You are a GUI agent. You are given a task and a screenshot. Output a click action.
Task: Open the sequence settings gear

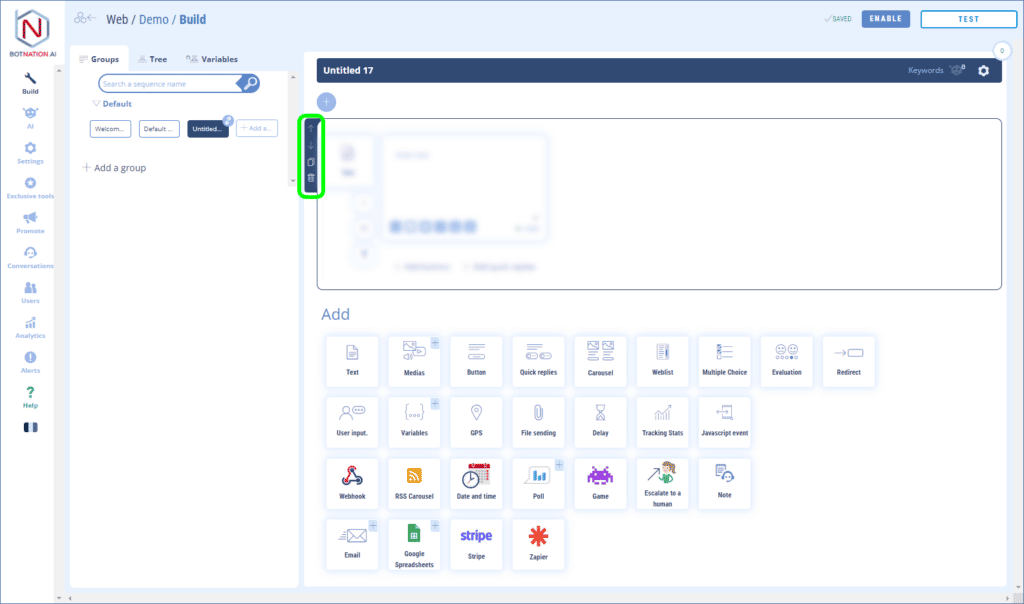click(x=983, y=70)
